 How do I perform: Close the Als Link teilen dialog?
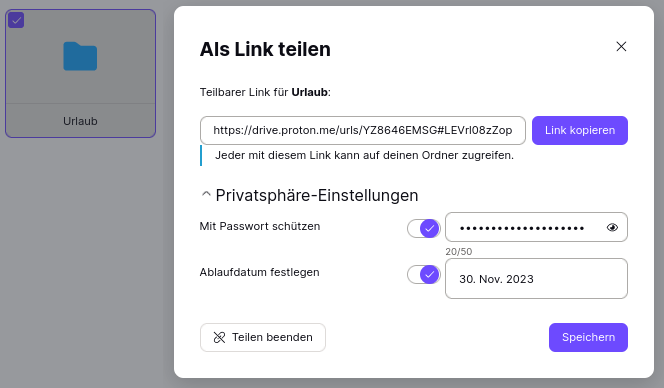coord(621,47)
